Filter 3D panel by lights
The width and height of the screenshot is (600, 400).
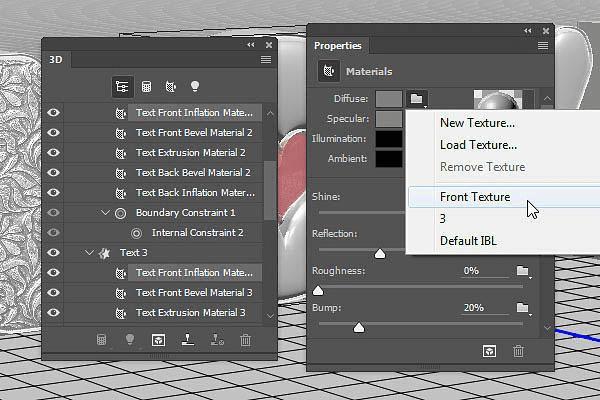coord(195,87)
